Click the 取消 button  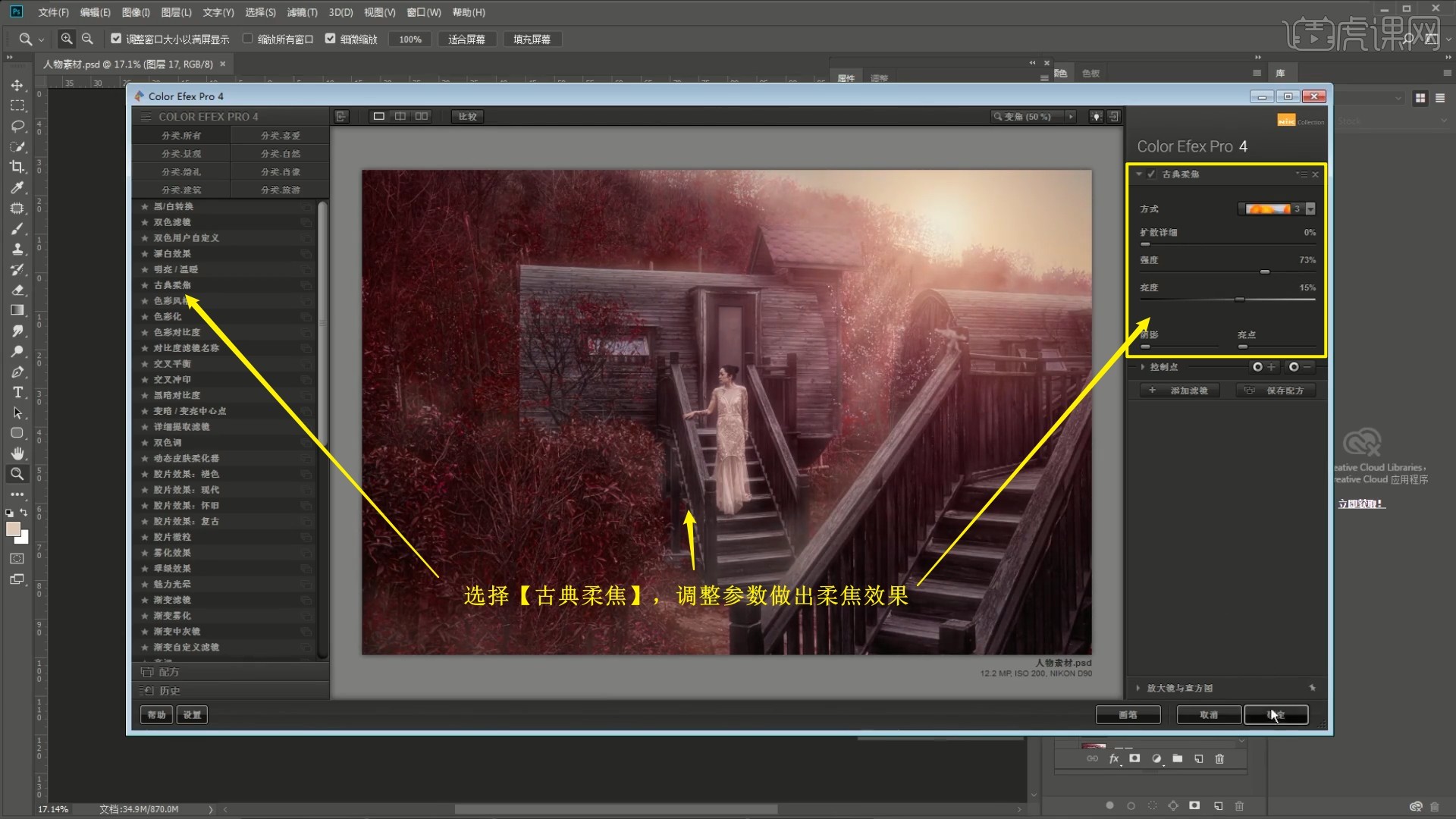[1208, 715]
